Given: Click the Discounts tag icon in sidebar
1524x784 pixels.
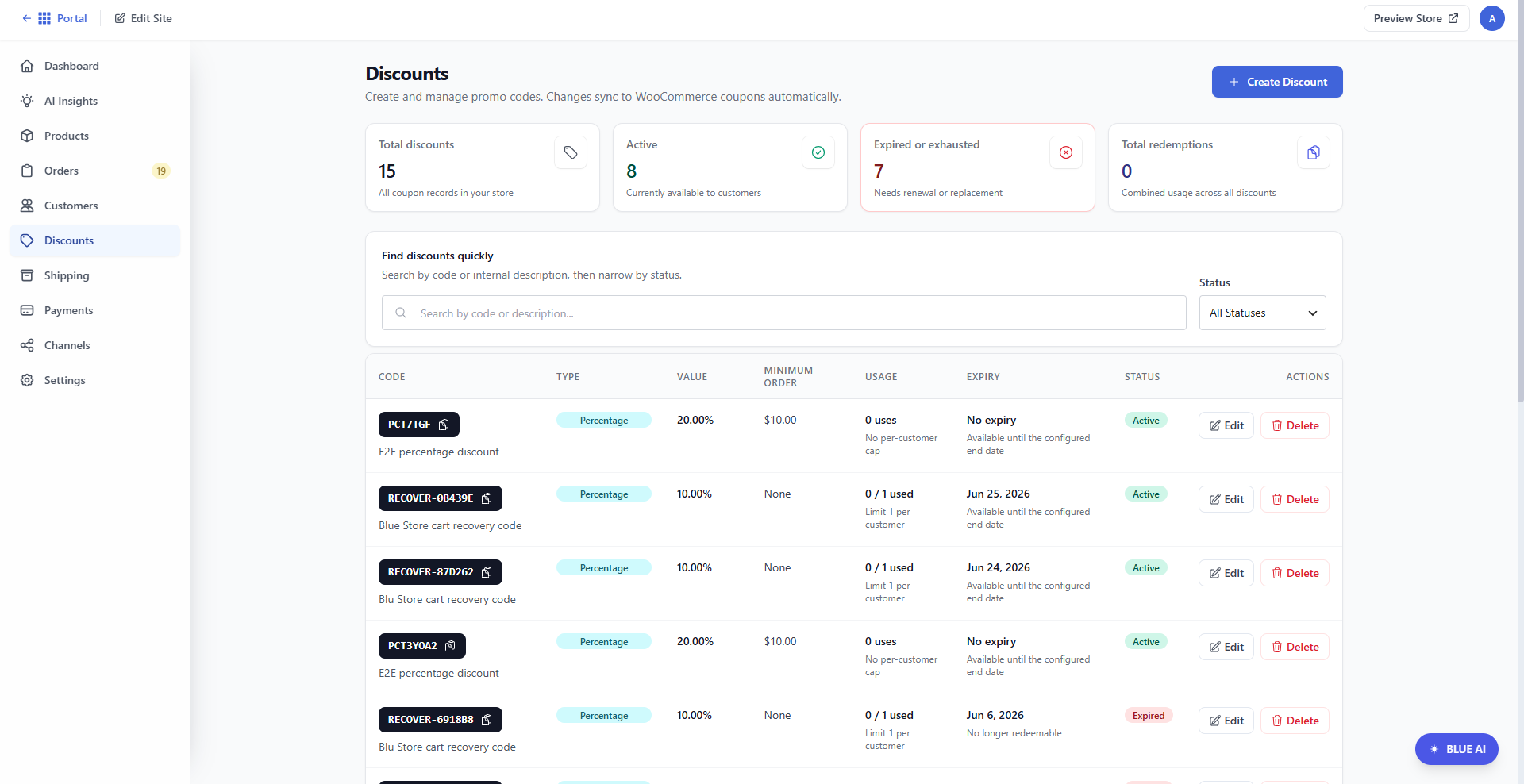Looking at the screenshot, I should [x=27, y=240].
